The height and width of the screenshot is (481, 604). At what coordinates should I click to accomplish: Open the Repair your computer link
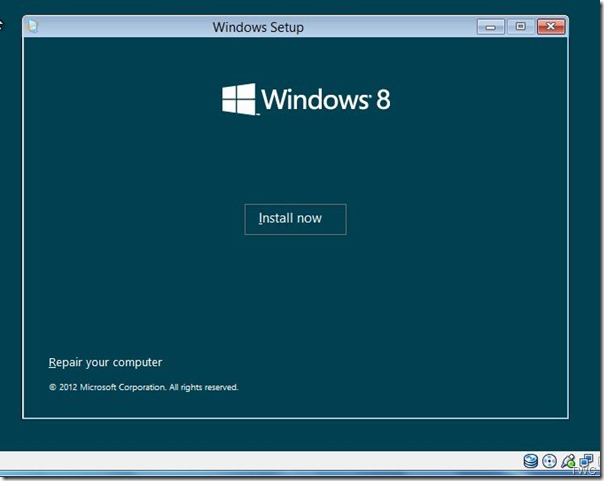pos(105,362)
